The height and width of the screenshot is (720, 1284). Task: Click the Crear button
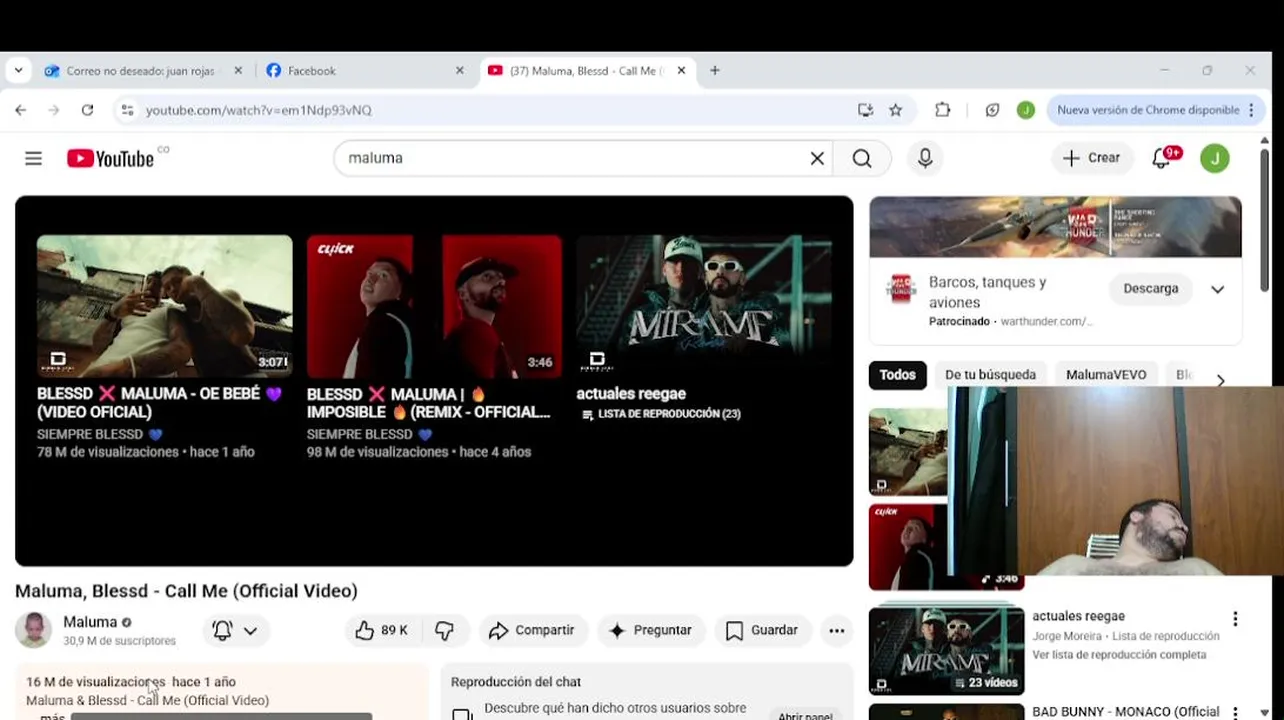click(x=1092, y=158)
